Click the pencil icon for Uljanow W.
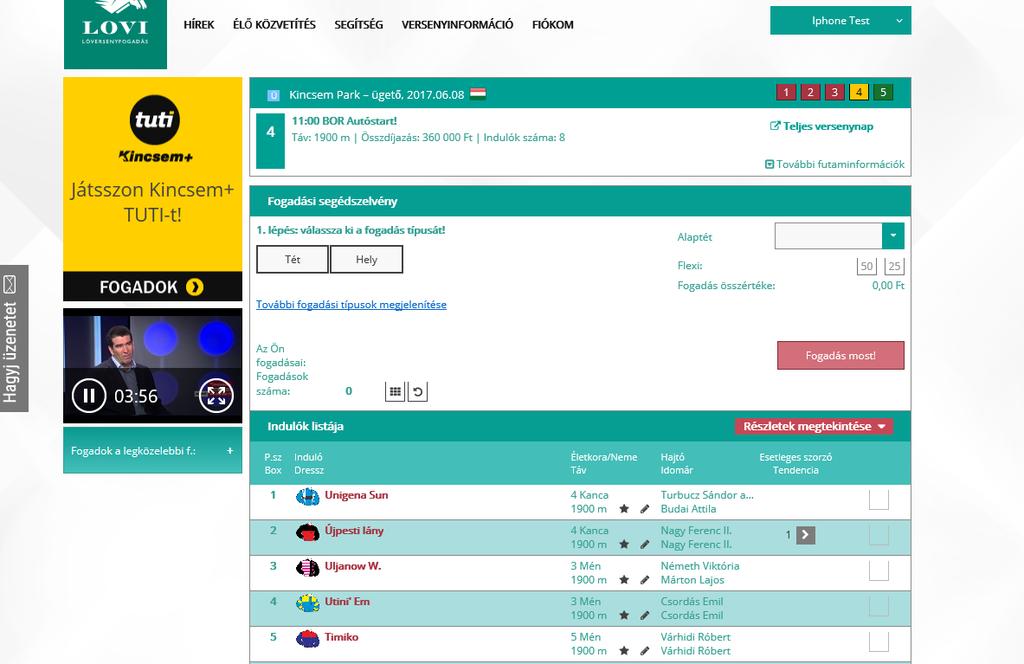 (645, 580)
